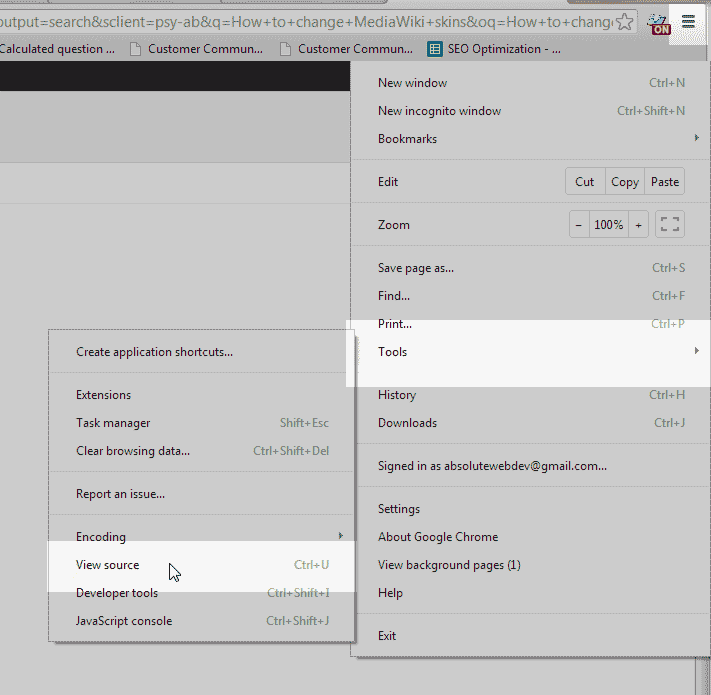Choose Print... from menu
Viewport: 711px width, 695px height.
531,324
